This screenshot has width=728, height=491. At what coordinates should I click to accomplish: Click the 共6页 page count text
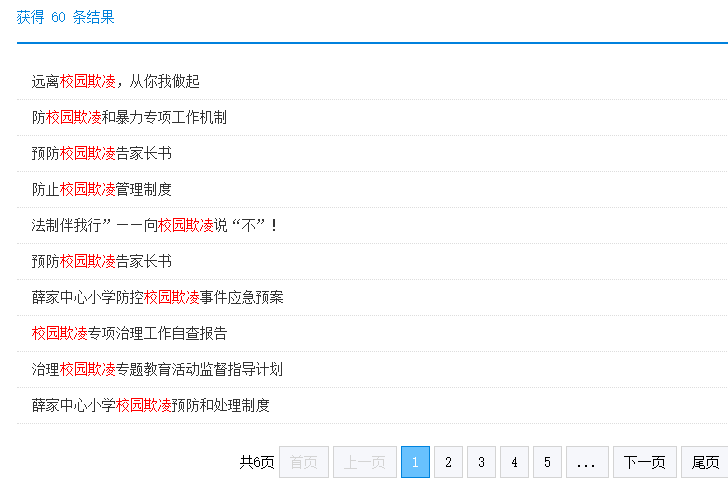click(257, 462)
